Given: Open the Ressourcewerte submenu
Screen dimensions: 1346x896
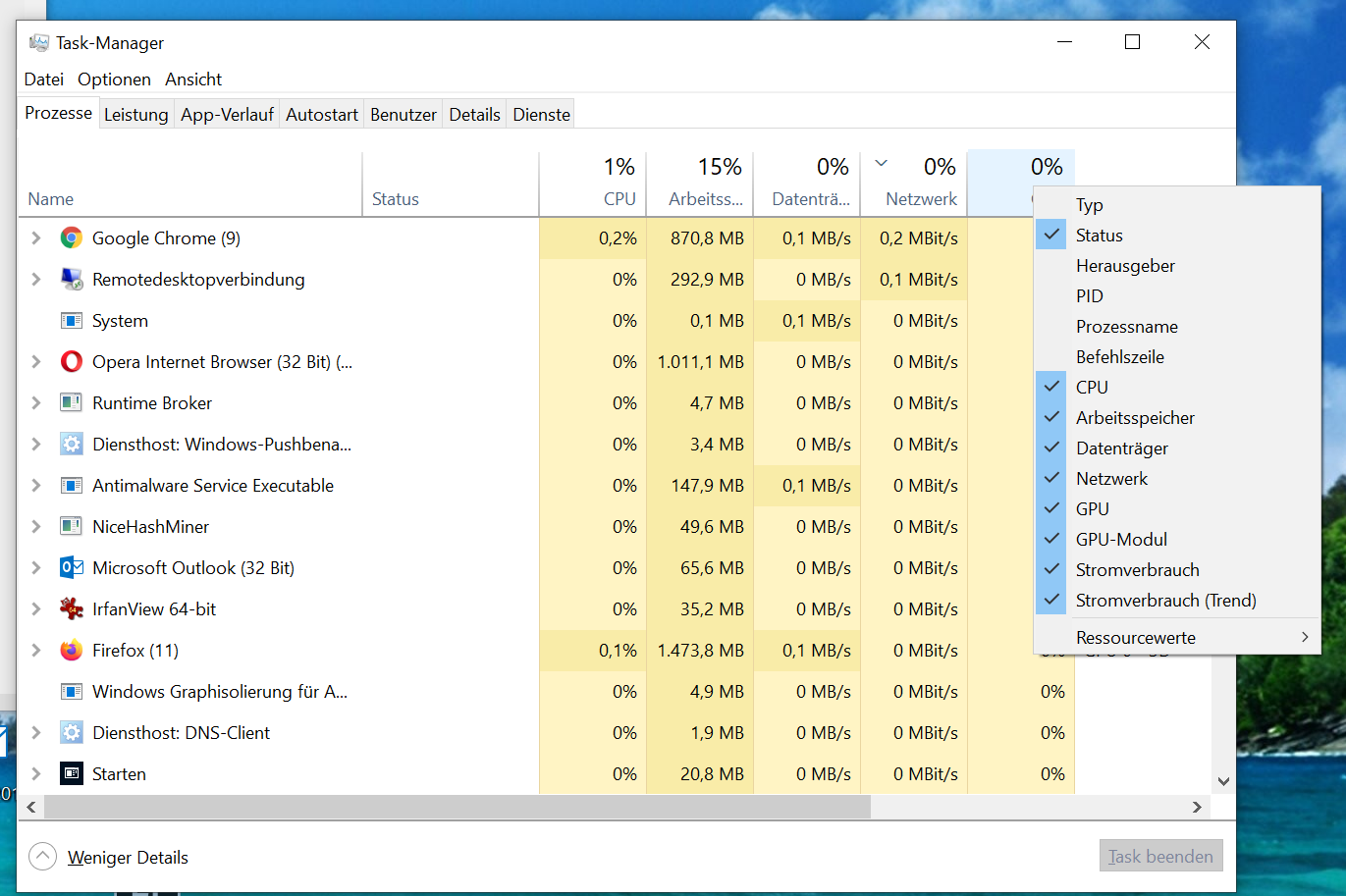Looking at the screenshot, I should [x=1177, y=638].
